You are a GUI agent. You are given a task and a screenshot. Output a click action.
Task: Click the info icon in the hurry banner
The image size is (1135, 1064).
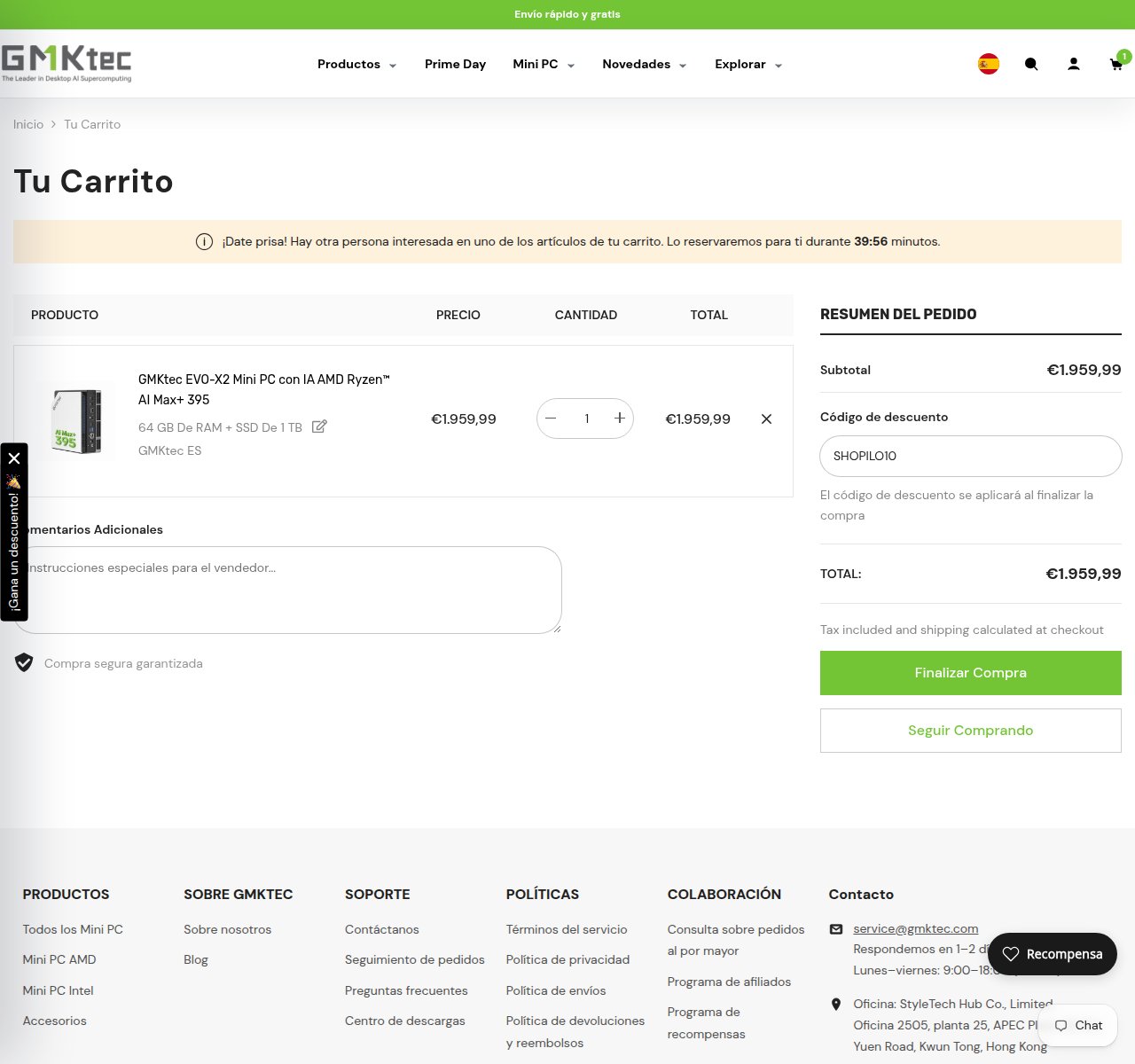tap(204, 242)
